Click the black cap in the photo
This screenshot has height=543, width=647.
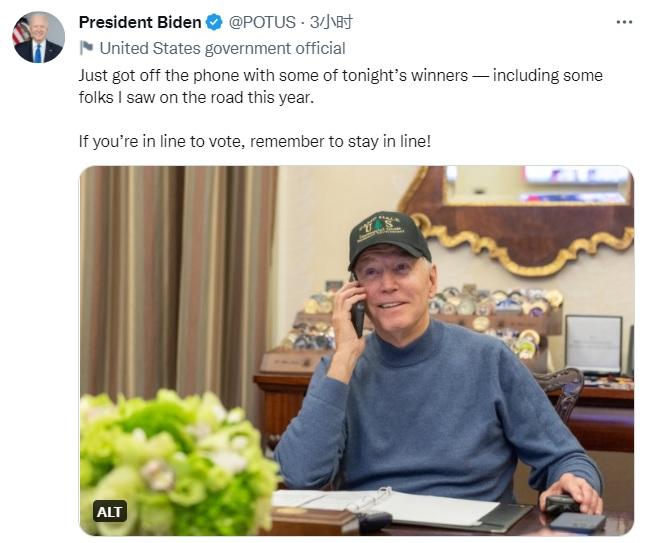(x=390, y=235)
